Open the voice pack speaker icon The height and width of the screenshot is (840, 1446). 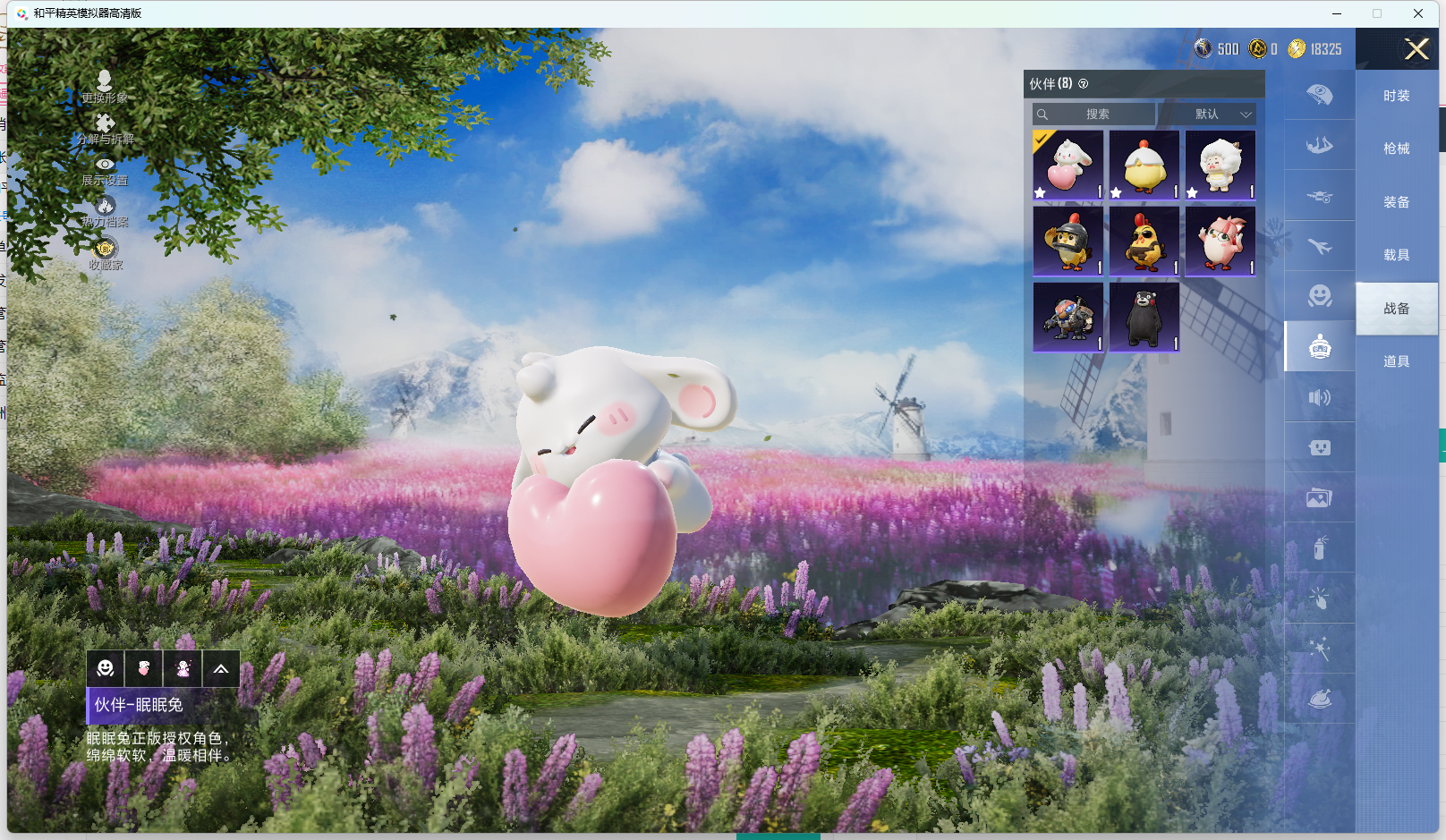(x=1319, y=397)
